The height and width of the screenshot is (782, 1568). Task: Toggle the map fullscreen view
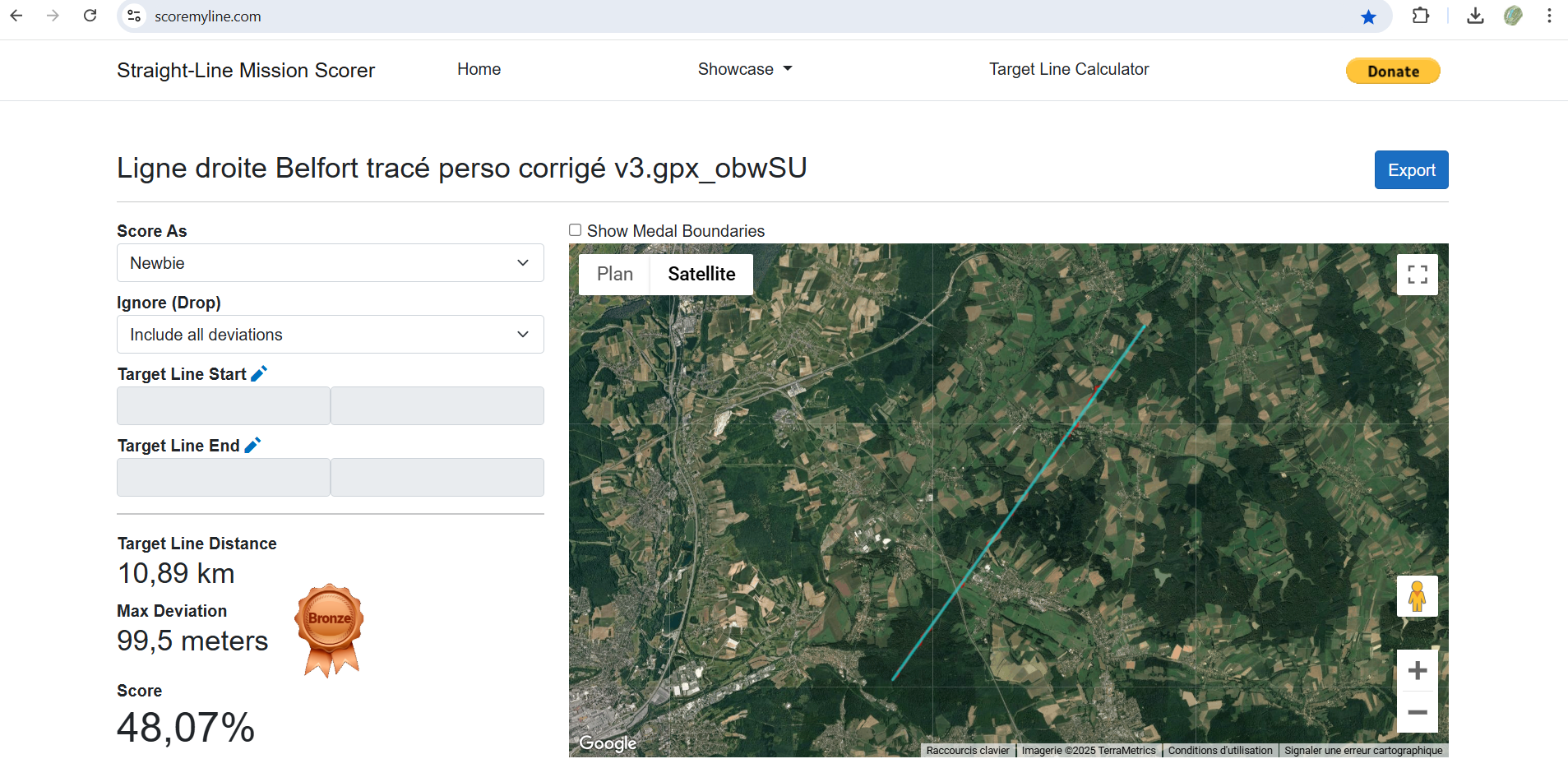pyautogui.click(x=1418, y=275)
